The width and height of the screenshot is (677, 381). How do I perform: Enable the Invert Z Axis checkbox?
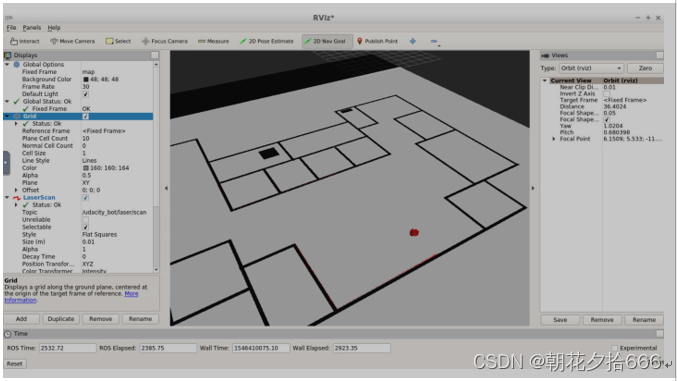pyautogui.click(x=607, y=94)
